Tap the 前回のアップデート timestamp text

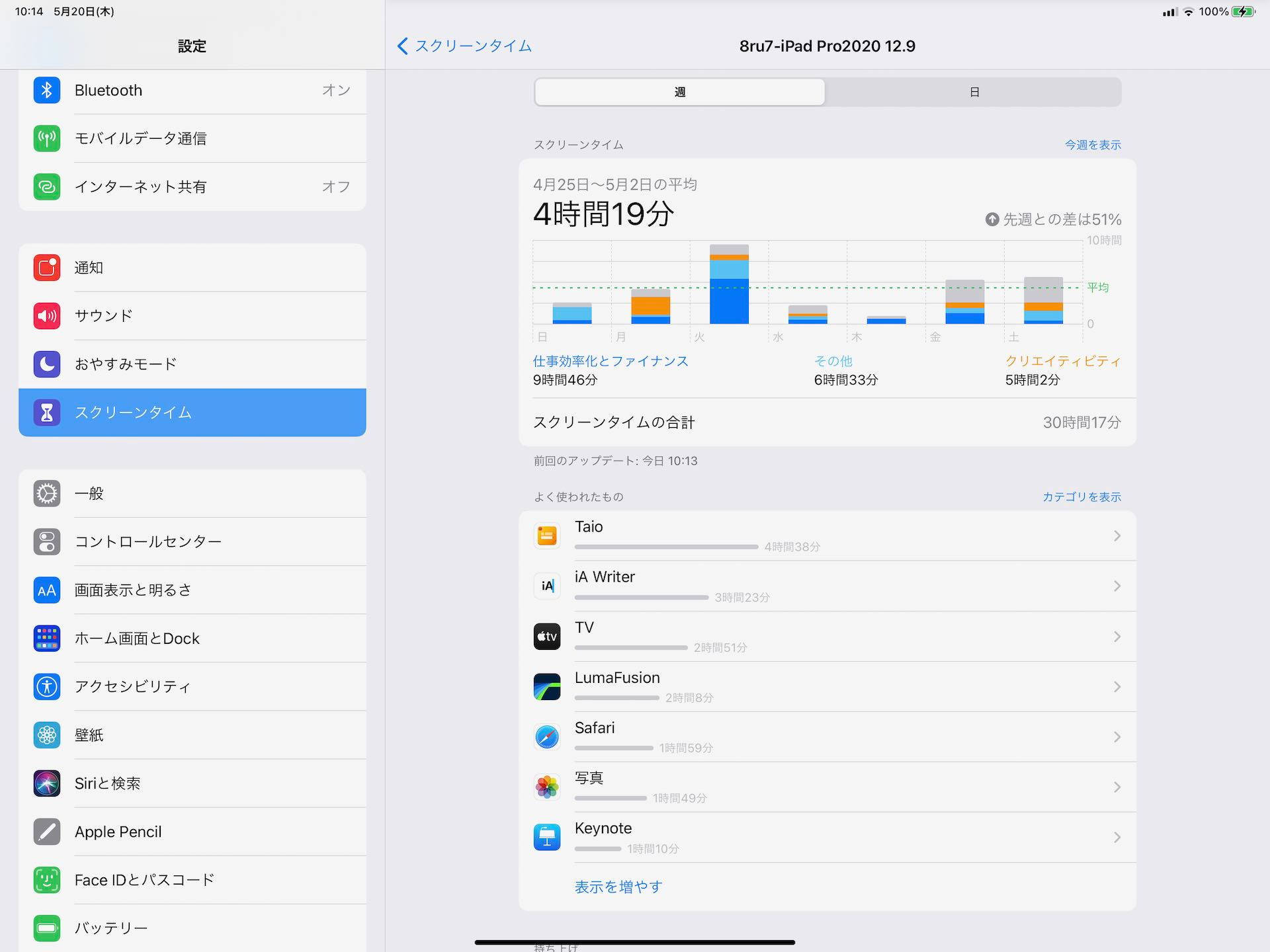(615, 461)
